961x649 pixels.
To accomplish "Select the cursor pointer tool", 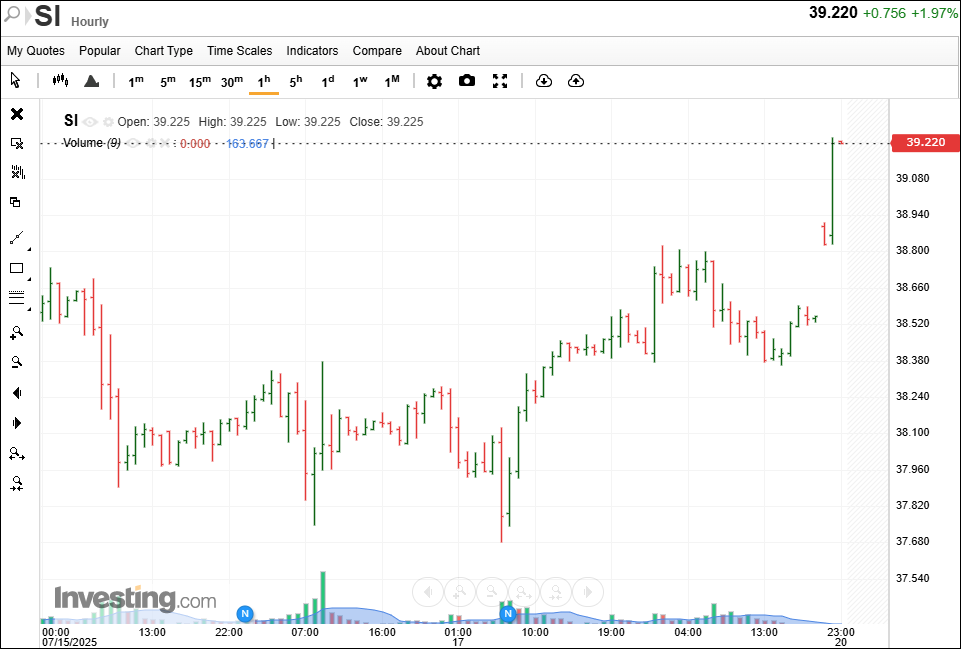I will click(x=15, y=81).
